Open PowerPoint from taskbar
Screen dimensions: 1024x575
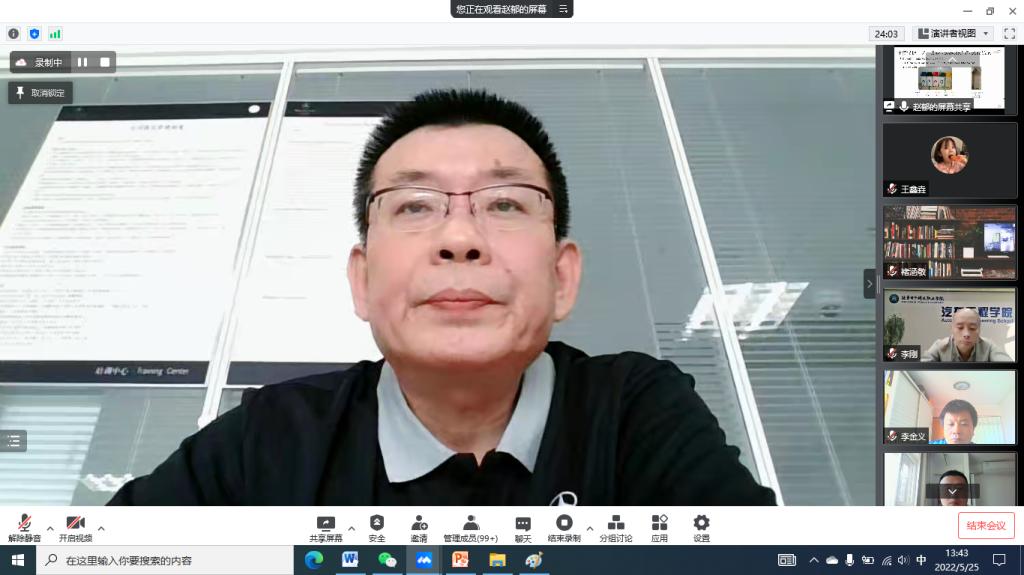point(460,560)
